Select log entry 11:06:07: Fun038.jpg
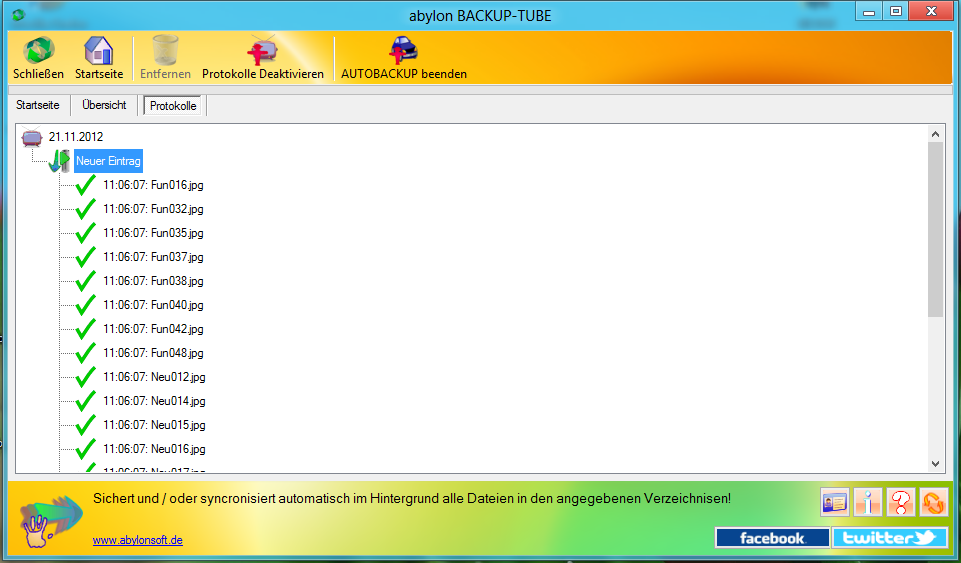The height and width of the screenshot is (563, 961). tap(153, 281)
